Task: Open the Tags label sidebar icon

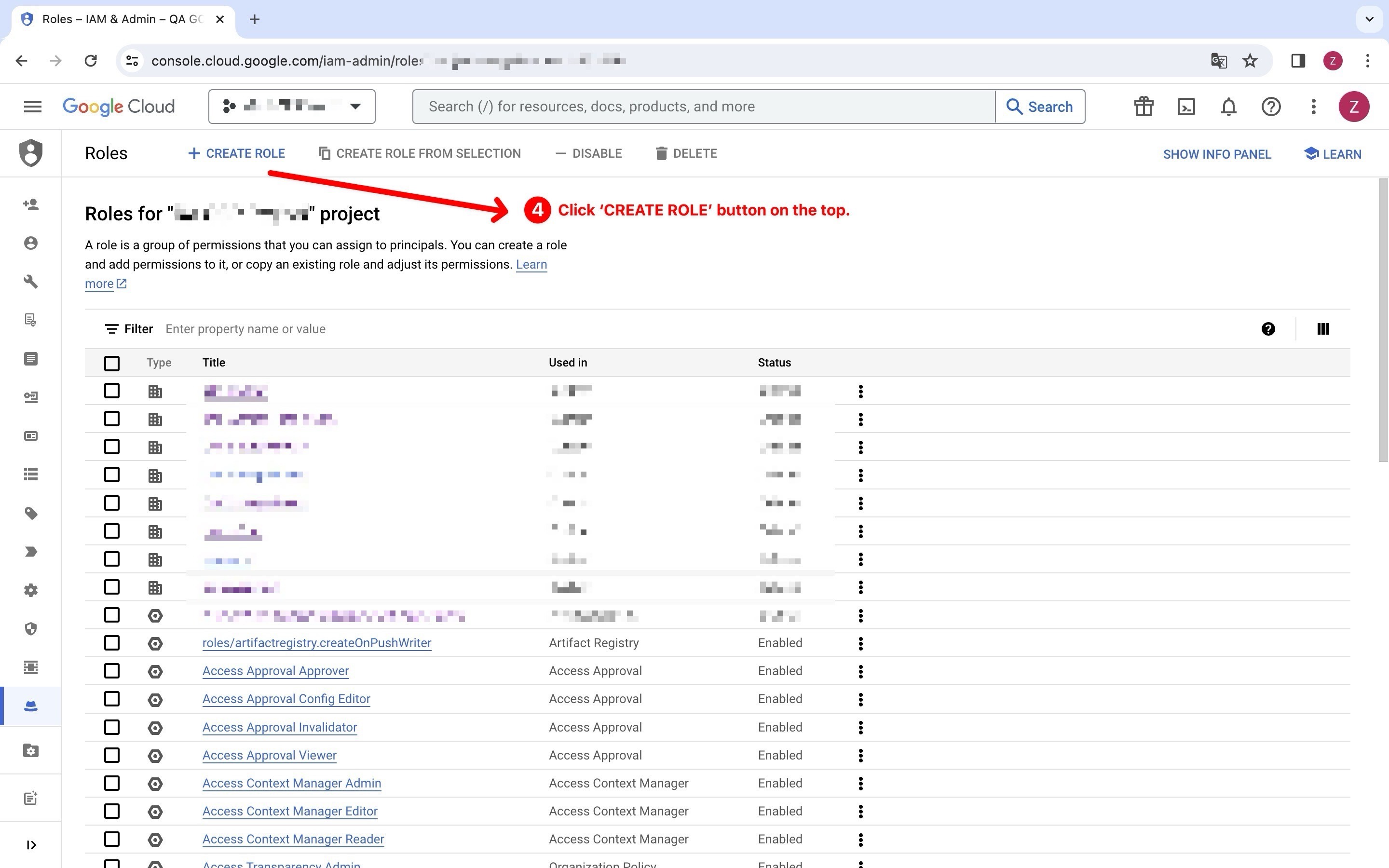Action: (x=31, y=513)
